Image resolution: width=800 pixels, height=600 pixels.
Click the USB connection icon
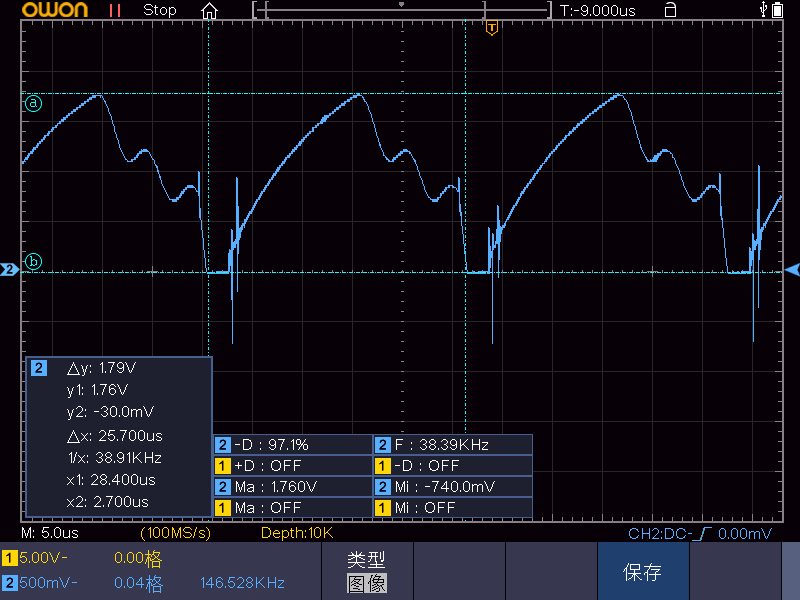coord(763,9)
